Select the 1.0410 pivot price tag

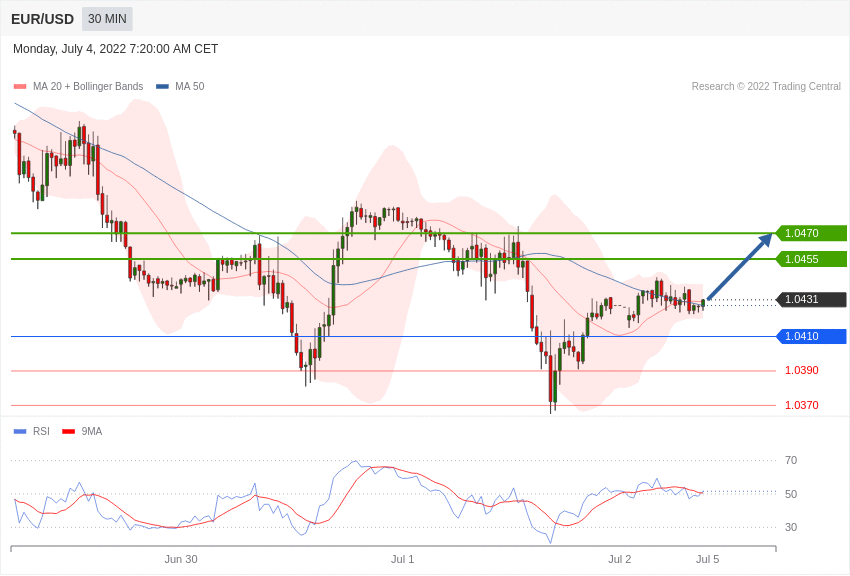[811, 336]
